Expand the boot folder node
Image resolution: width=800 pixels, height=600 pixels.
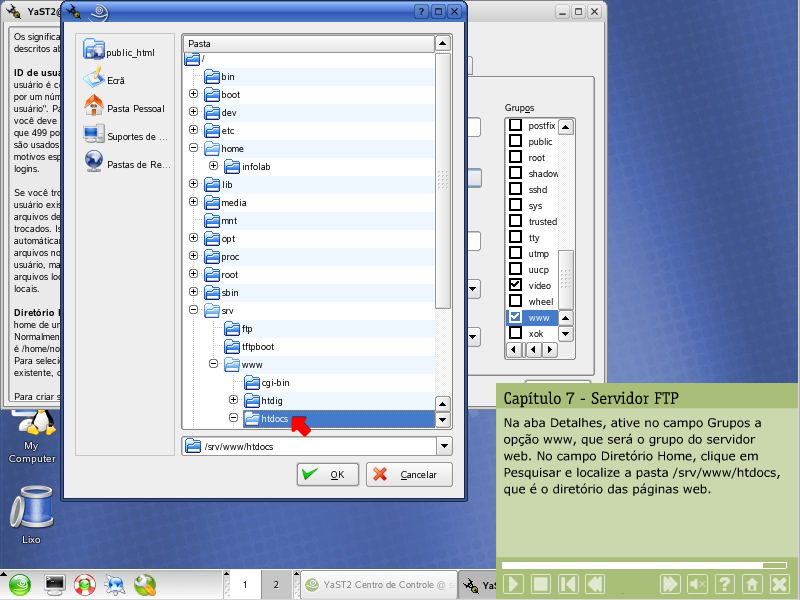pos(194,95)
